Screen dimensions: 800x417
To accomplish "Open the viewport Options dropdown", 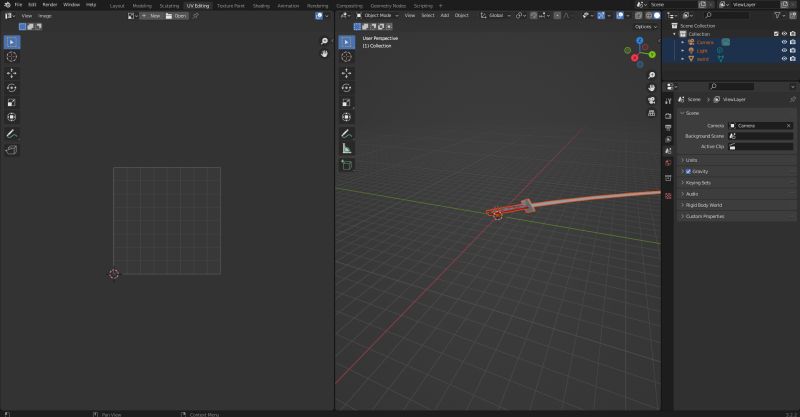I will tap(645, 27).
